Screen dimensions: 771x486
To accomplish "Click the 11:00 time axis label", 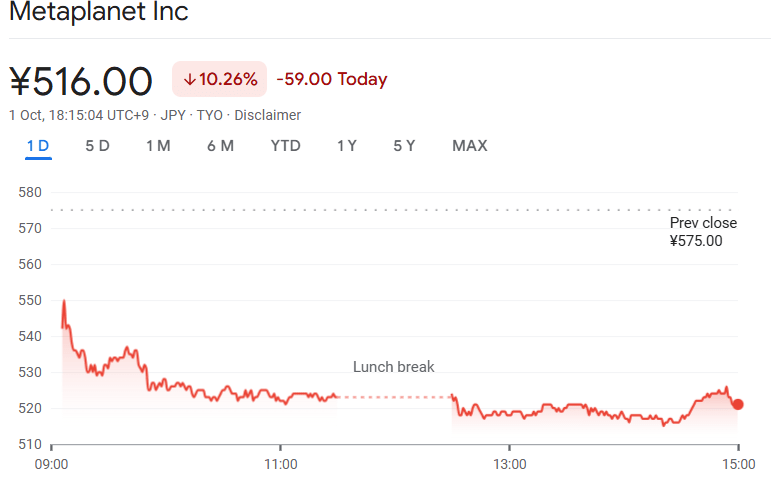I will pos(281,464).
